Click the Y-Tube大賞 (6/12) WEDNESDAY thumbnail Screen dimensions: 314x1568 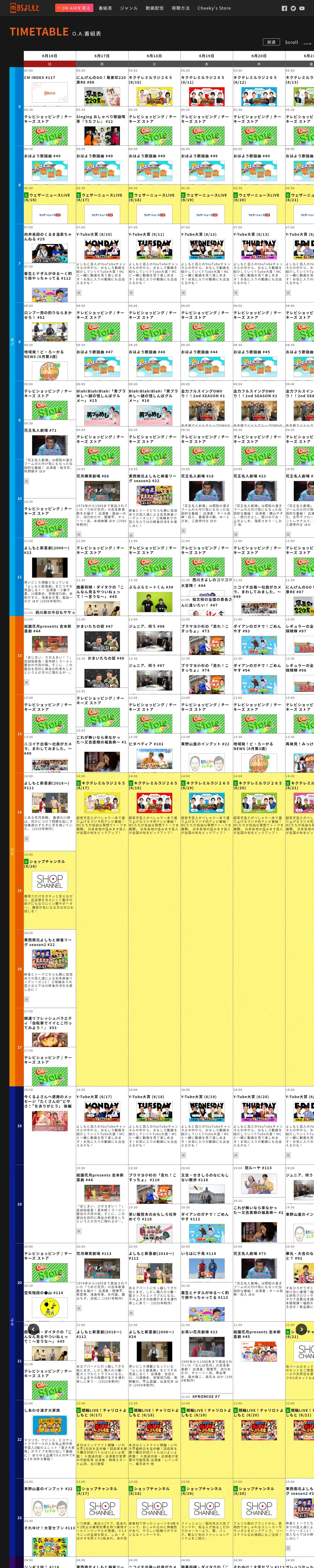tap(207, 250)
